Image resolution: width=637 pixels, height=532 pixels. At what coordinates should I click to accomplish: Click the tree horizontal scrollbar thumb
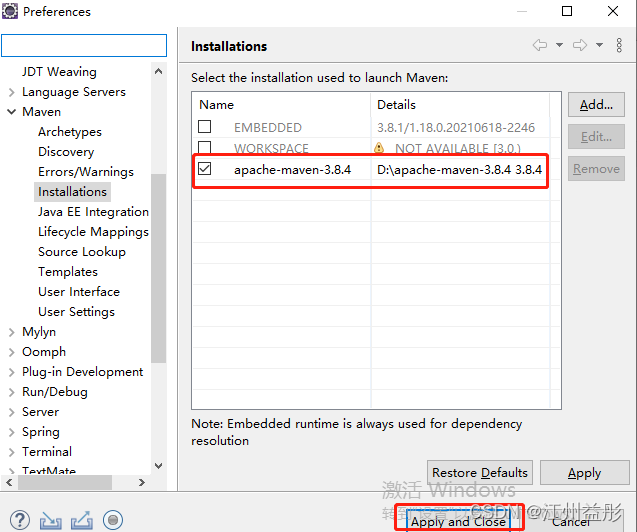tap(65, 482)
